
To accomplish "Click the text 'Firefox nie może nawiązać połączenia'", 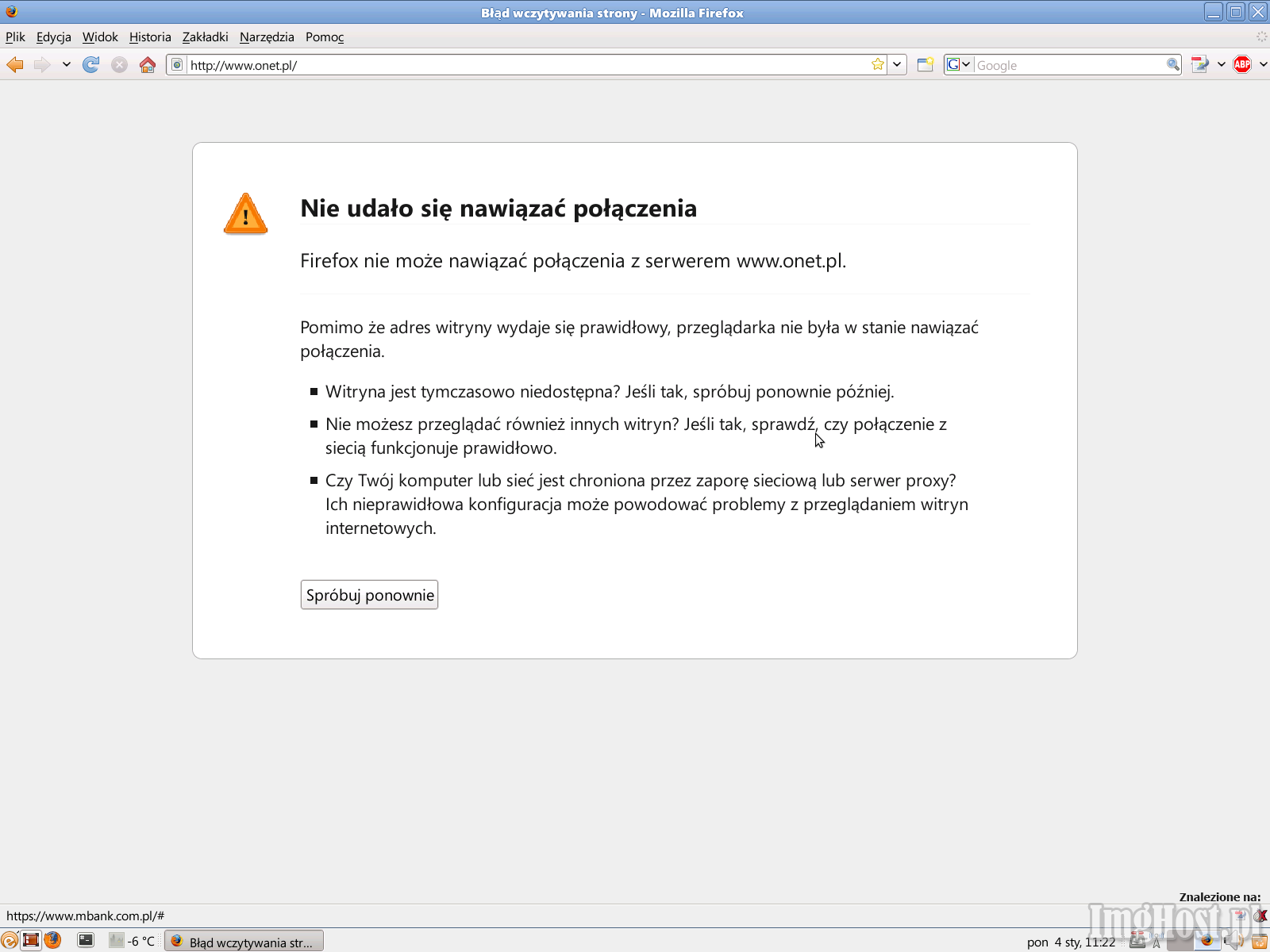I will pos(463,261).
